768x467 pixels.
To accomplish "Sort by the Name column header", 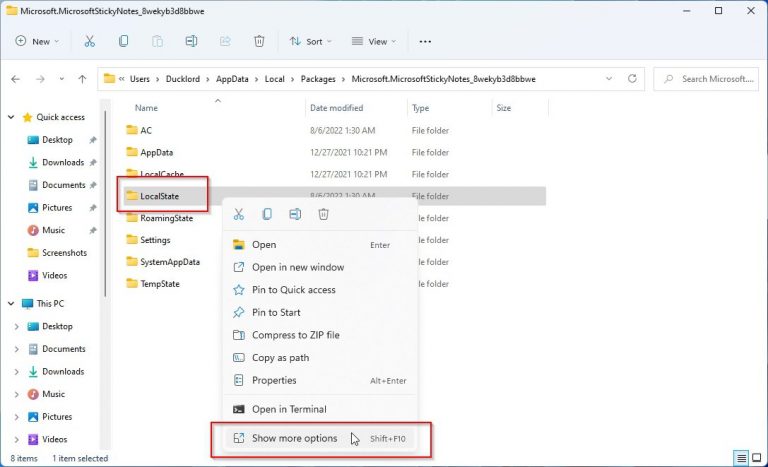I will point(146,108).
